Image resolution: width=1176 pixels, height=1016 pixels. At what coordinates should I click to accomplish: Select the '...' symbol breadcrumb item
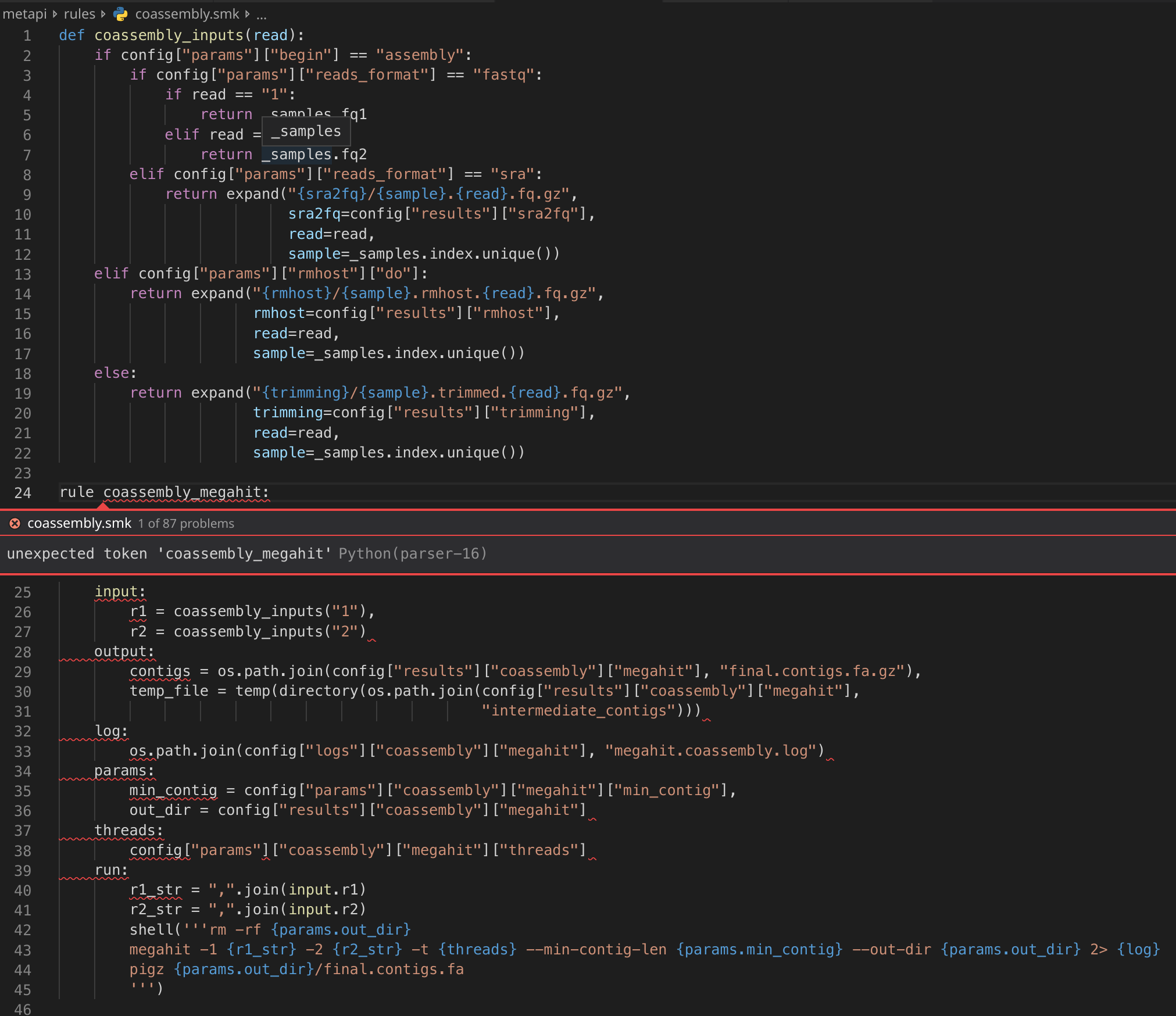click(261, 14)
